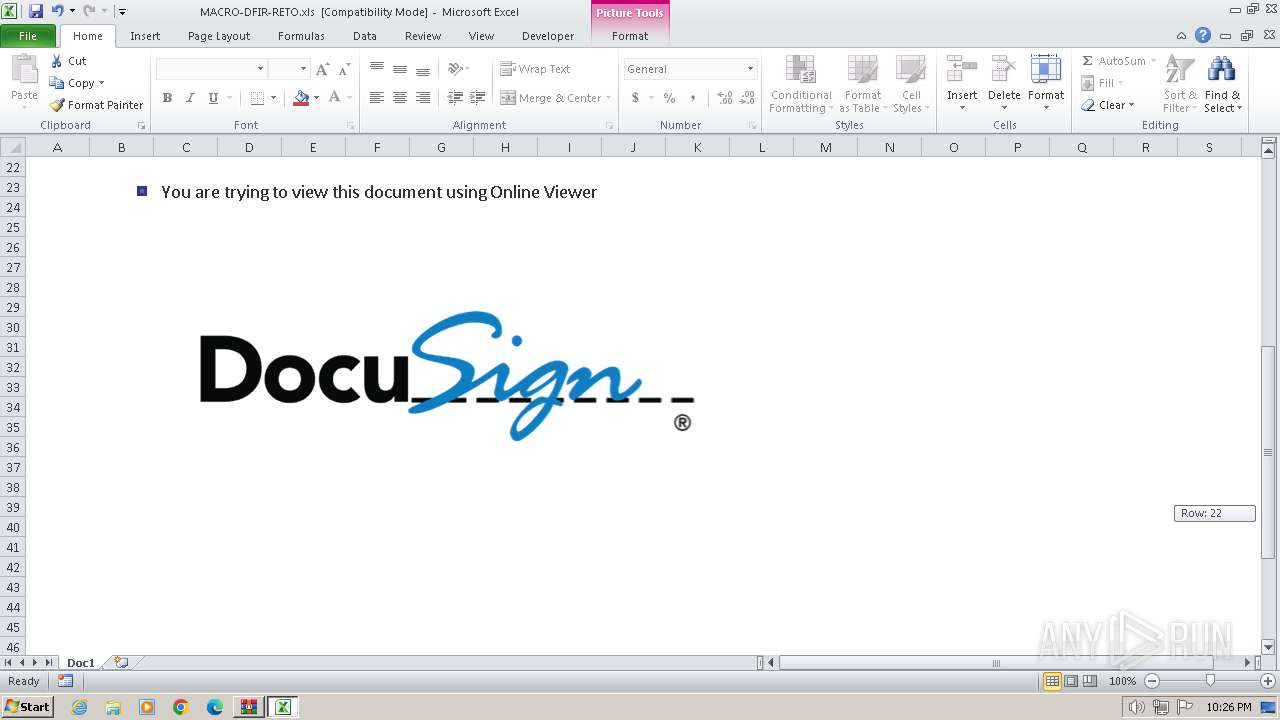Viewport: 1280px width, 720px height.
Task: Click the Insert Worksheet tab icon
Action: (x=121, y=662)
